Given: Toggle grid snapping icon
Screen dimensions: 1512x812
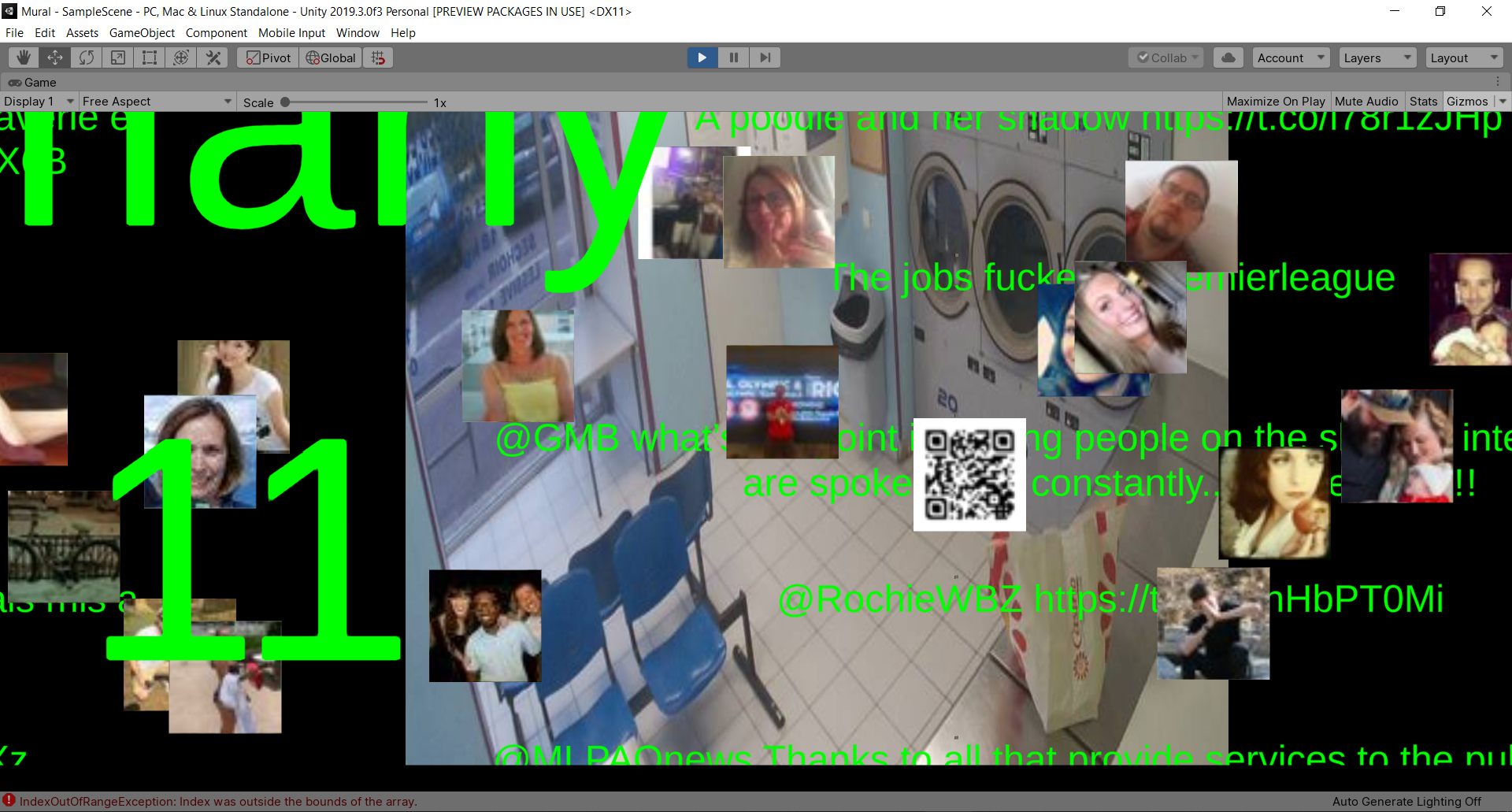Looking at the screenshot, I should tap(378, 57).
